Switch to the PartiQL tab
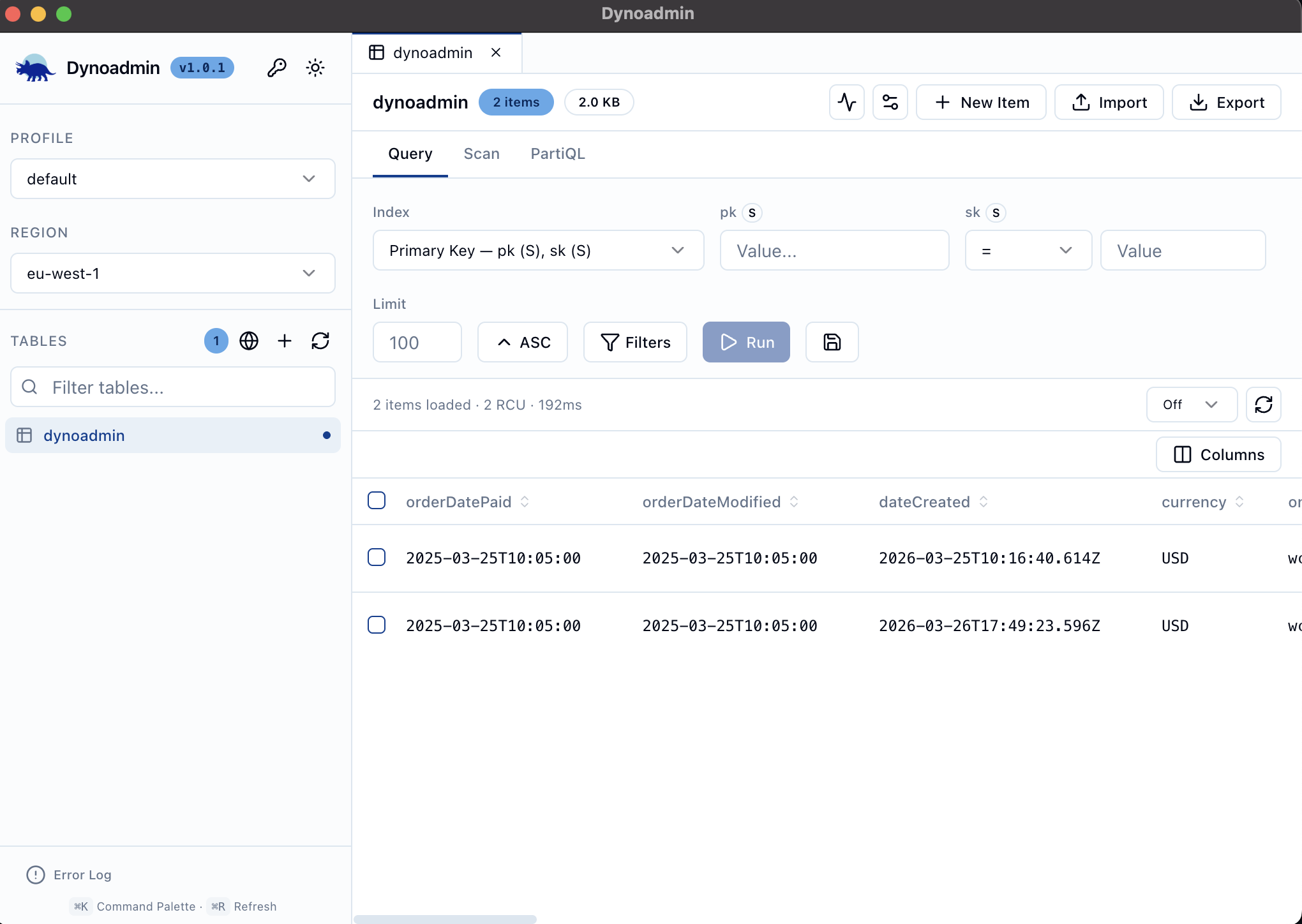The image size is (1302, 924). [x=557, y=154]
